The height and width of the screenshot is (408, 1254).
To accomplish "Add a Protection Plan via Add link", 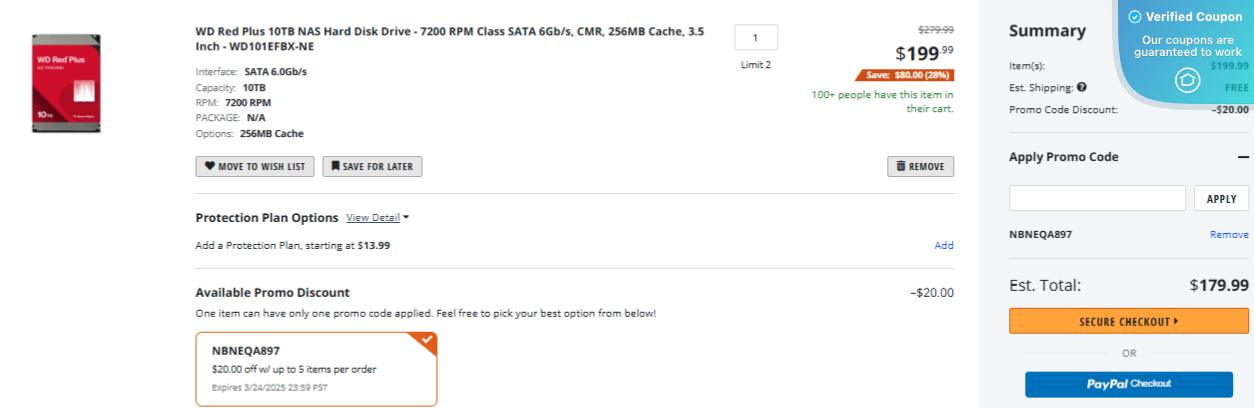I will 943,245.
